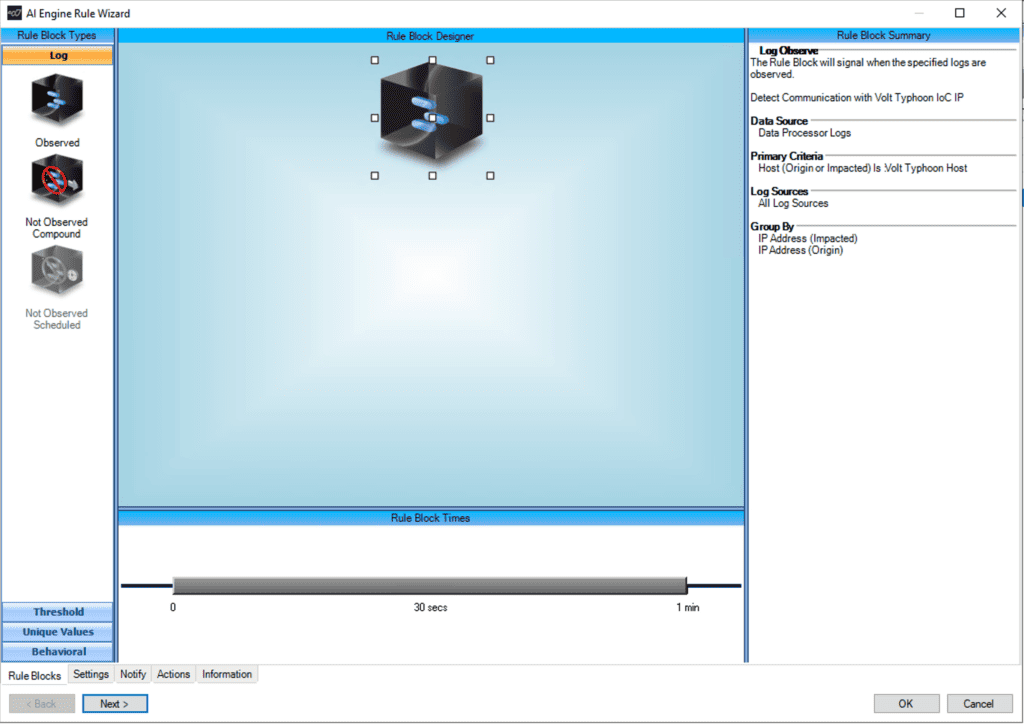Click the top-right resize handle of the block
Viewport: 1024px width, 724px height.
(x=490, y=60)
